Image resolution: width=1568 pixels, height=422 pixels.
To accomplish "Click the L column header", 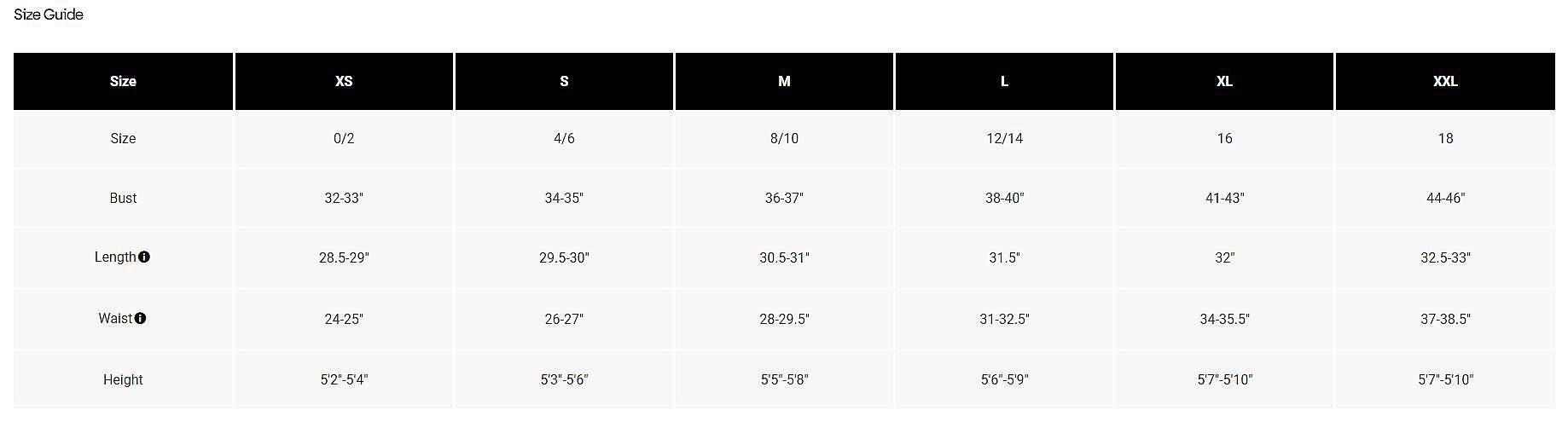I will [1004, 81].
